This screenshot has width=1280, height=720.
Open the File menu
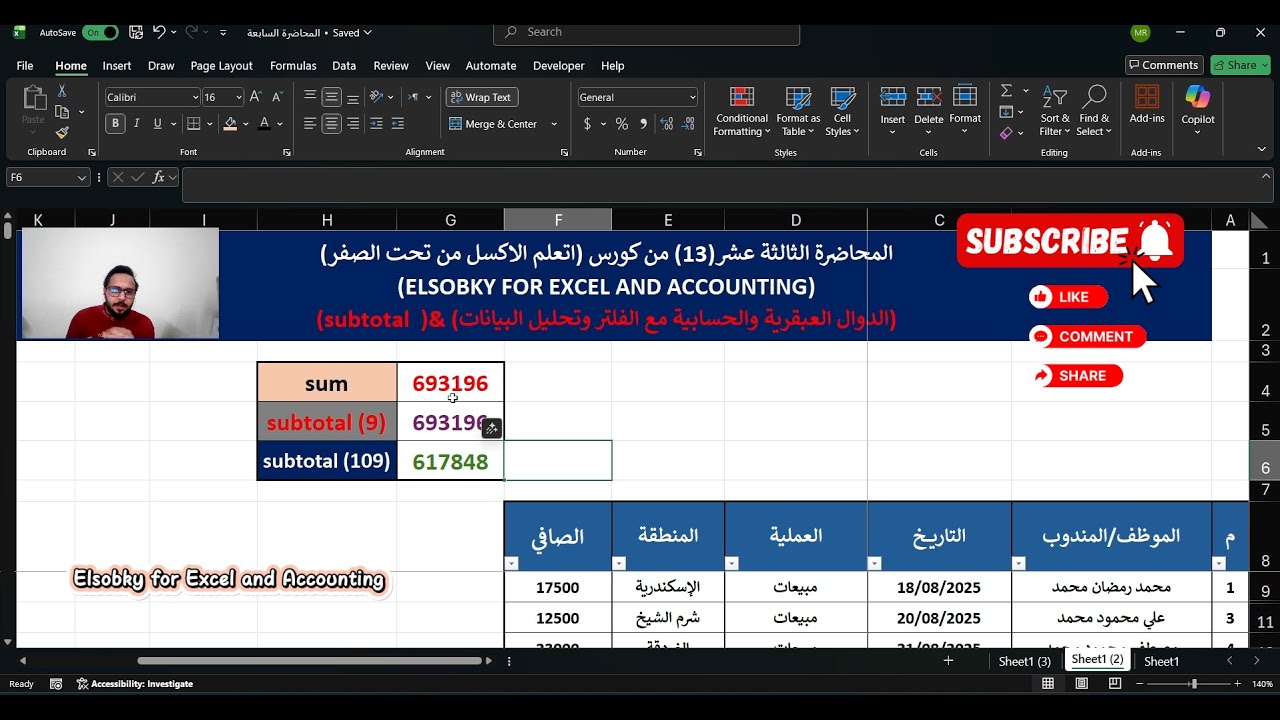click(25, 66)
